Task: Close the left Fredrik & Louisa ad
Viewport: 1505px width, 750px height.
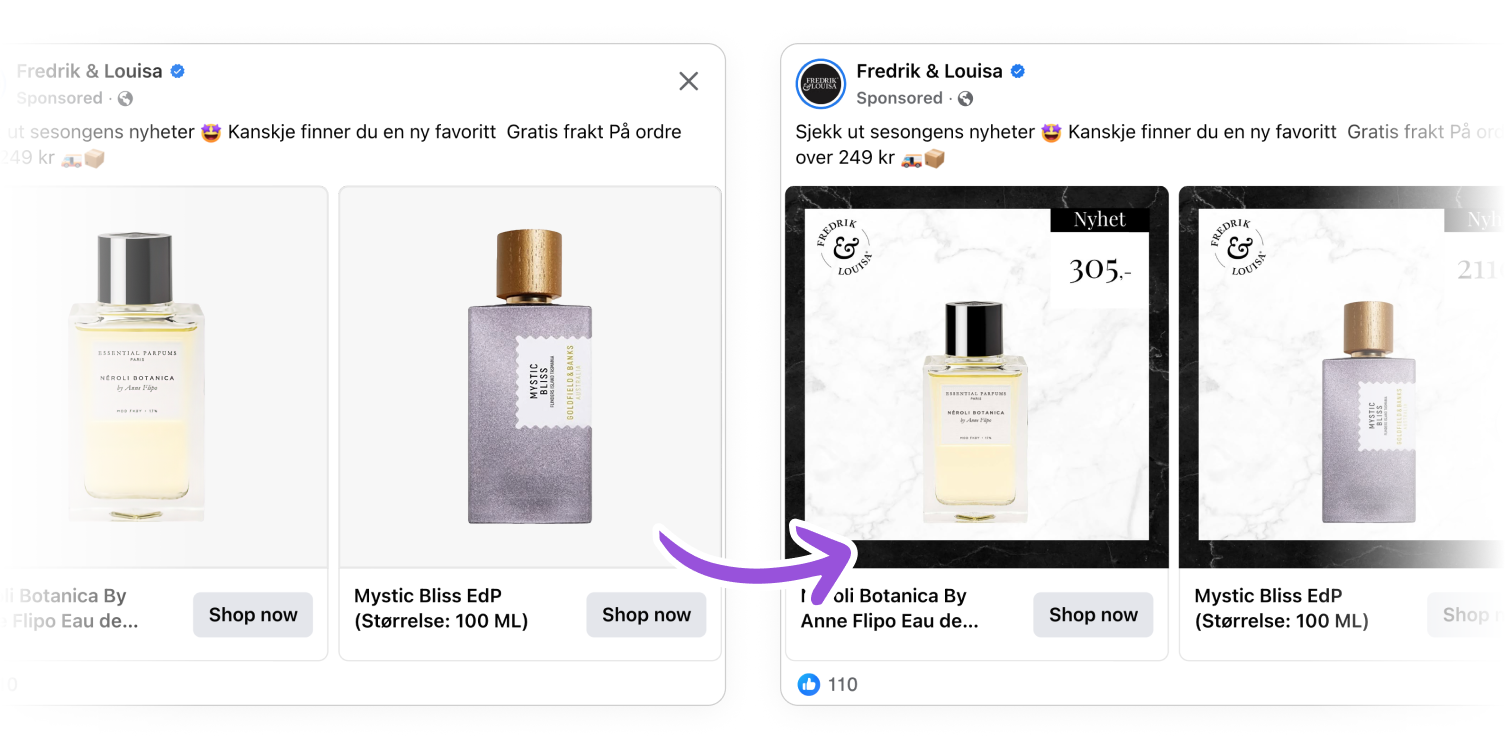Action: [x=688, y=81]
